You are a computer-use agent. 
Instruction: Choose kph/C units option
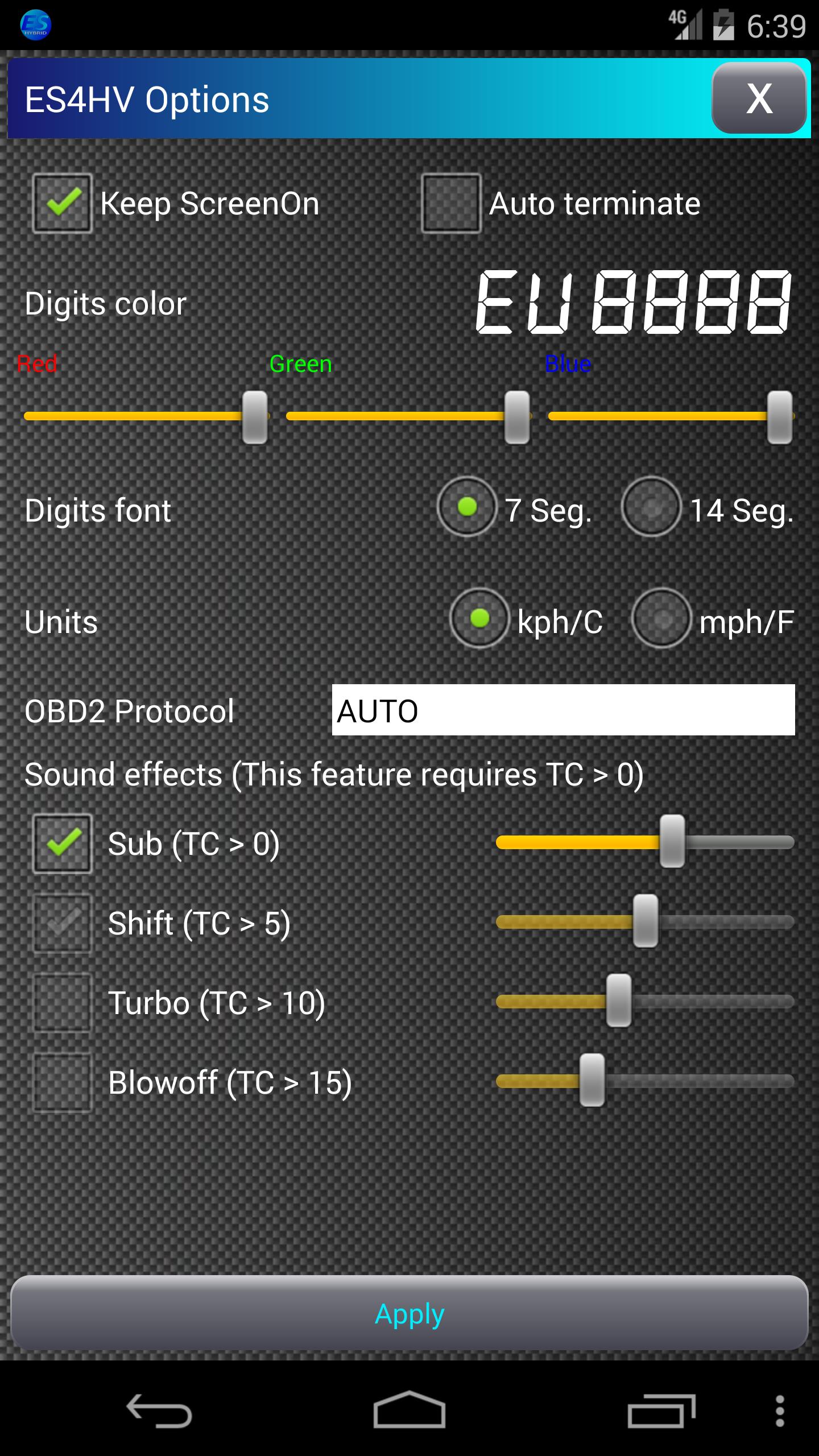(x=479, y=618)
